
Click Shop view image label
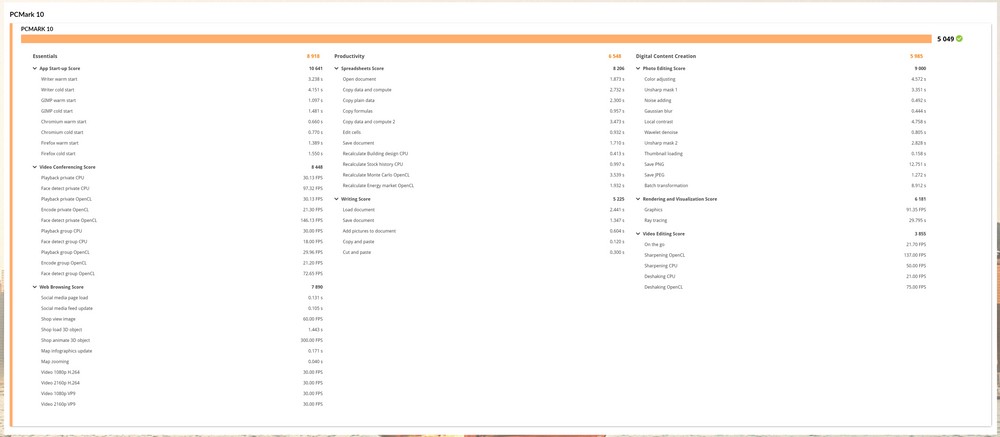(58, 319)
